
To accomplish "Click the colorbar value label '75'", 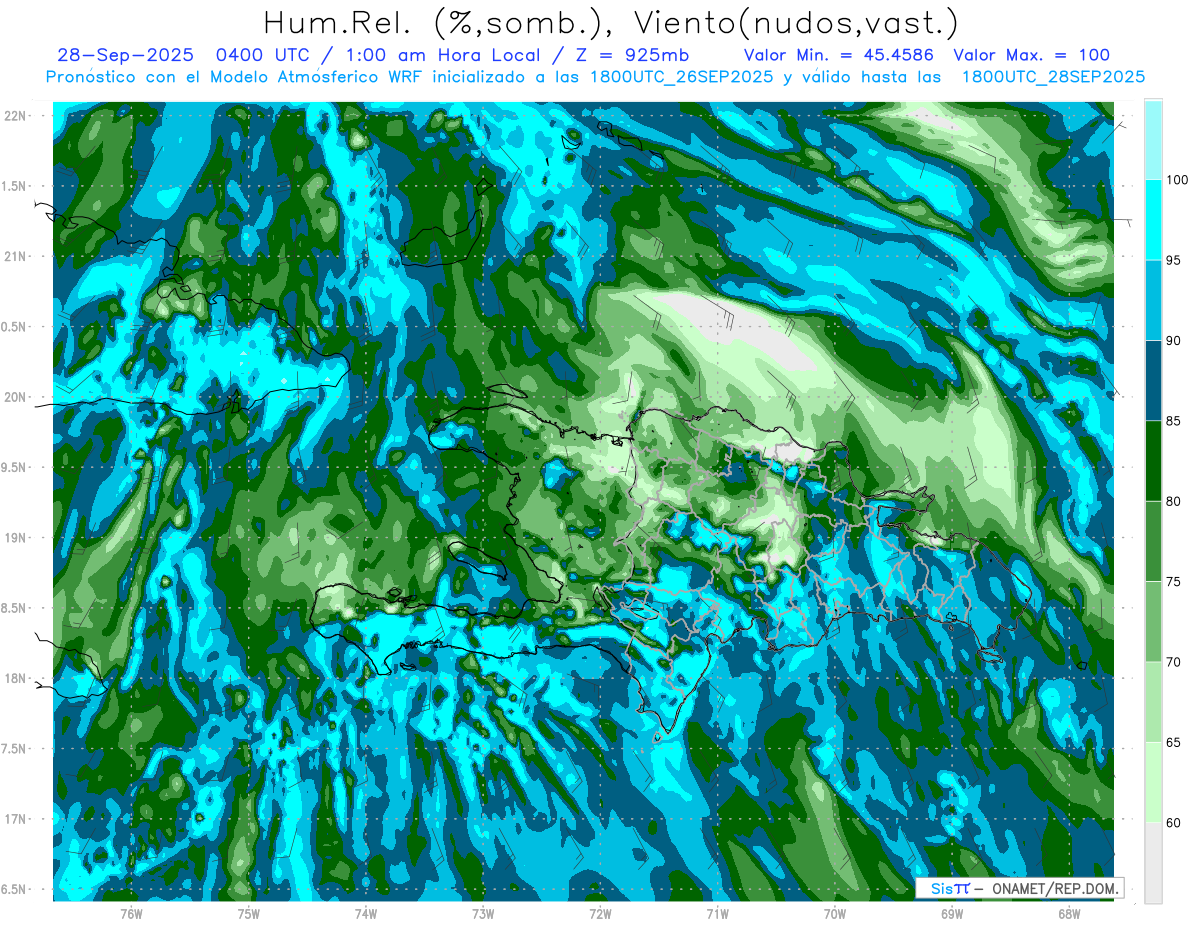I will pyautogui.click(x=1174, y=581).
